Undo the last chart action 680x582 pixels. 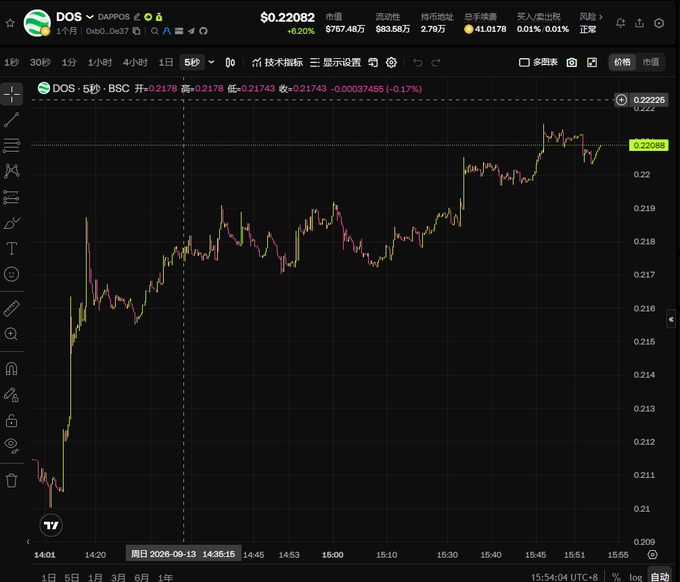click(418, 62)
